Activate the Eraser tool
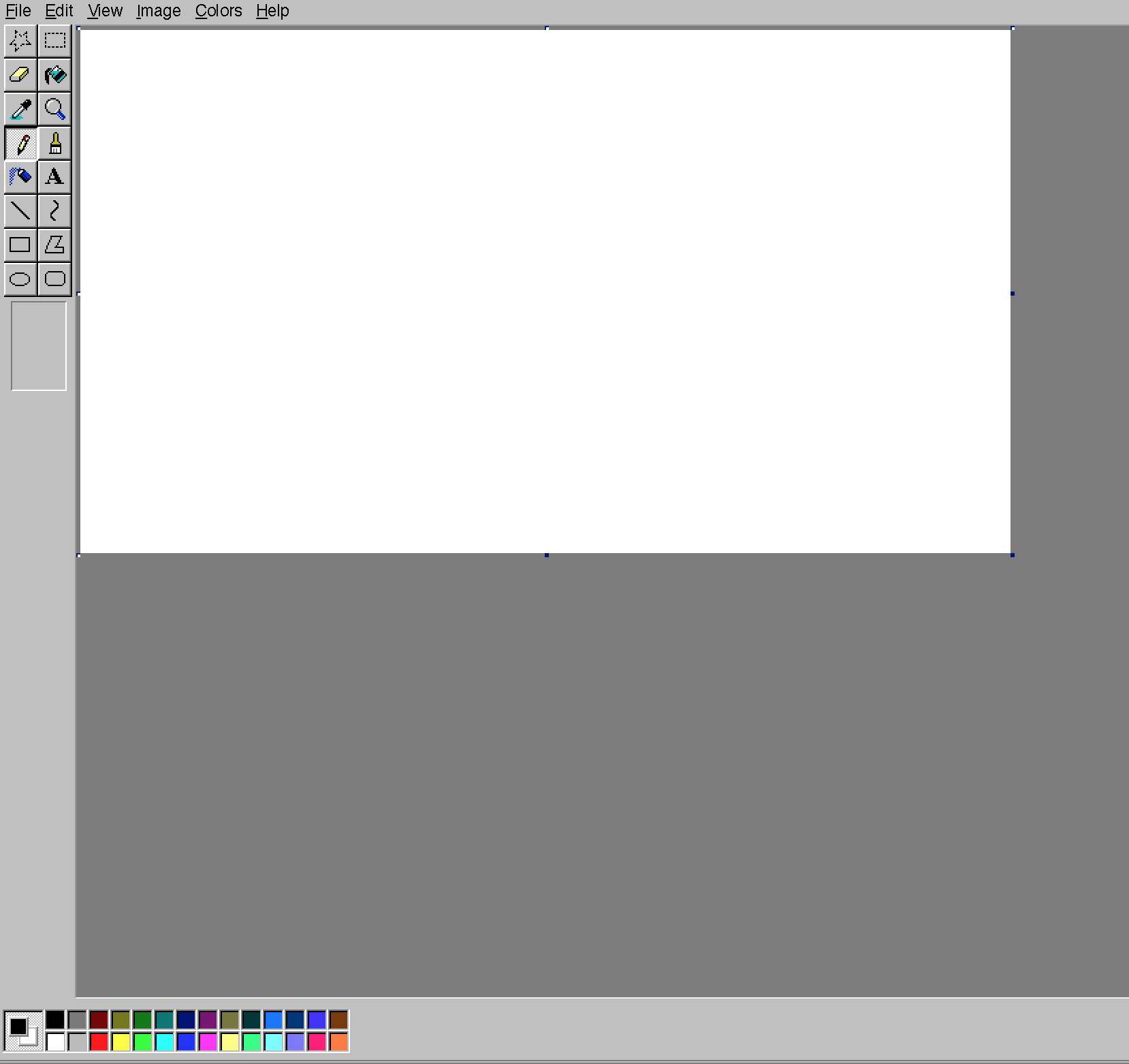 tap(20, 75)
